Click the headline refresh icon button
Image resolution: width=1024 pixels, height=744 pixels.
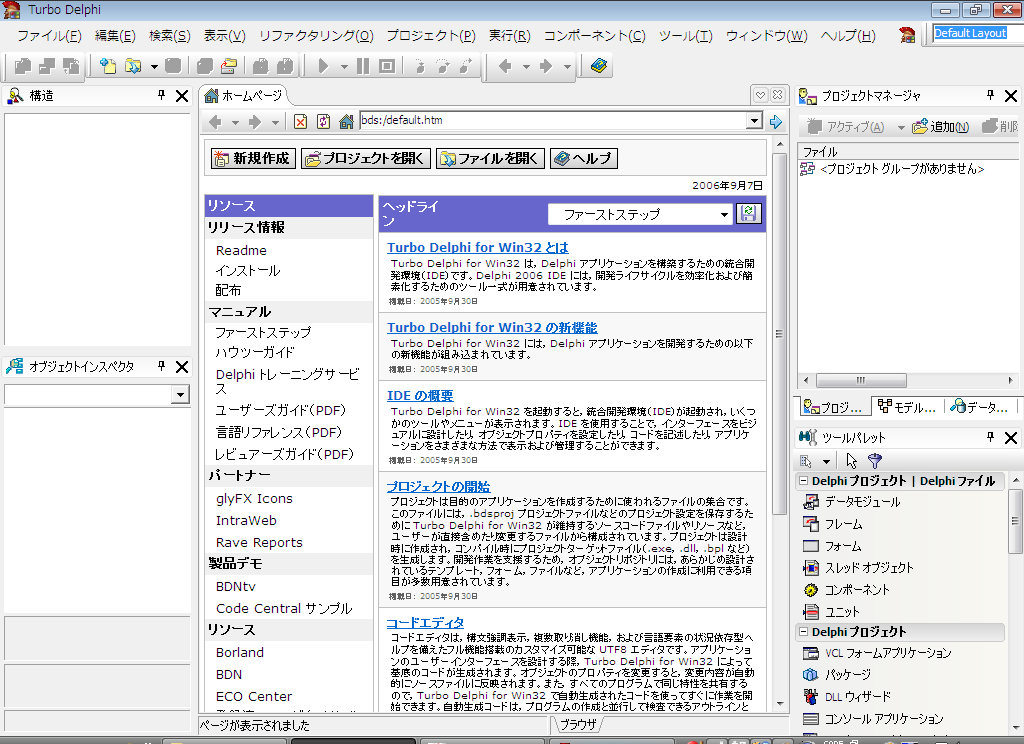click(x=748, y=214)
